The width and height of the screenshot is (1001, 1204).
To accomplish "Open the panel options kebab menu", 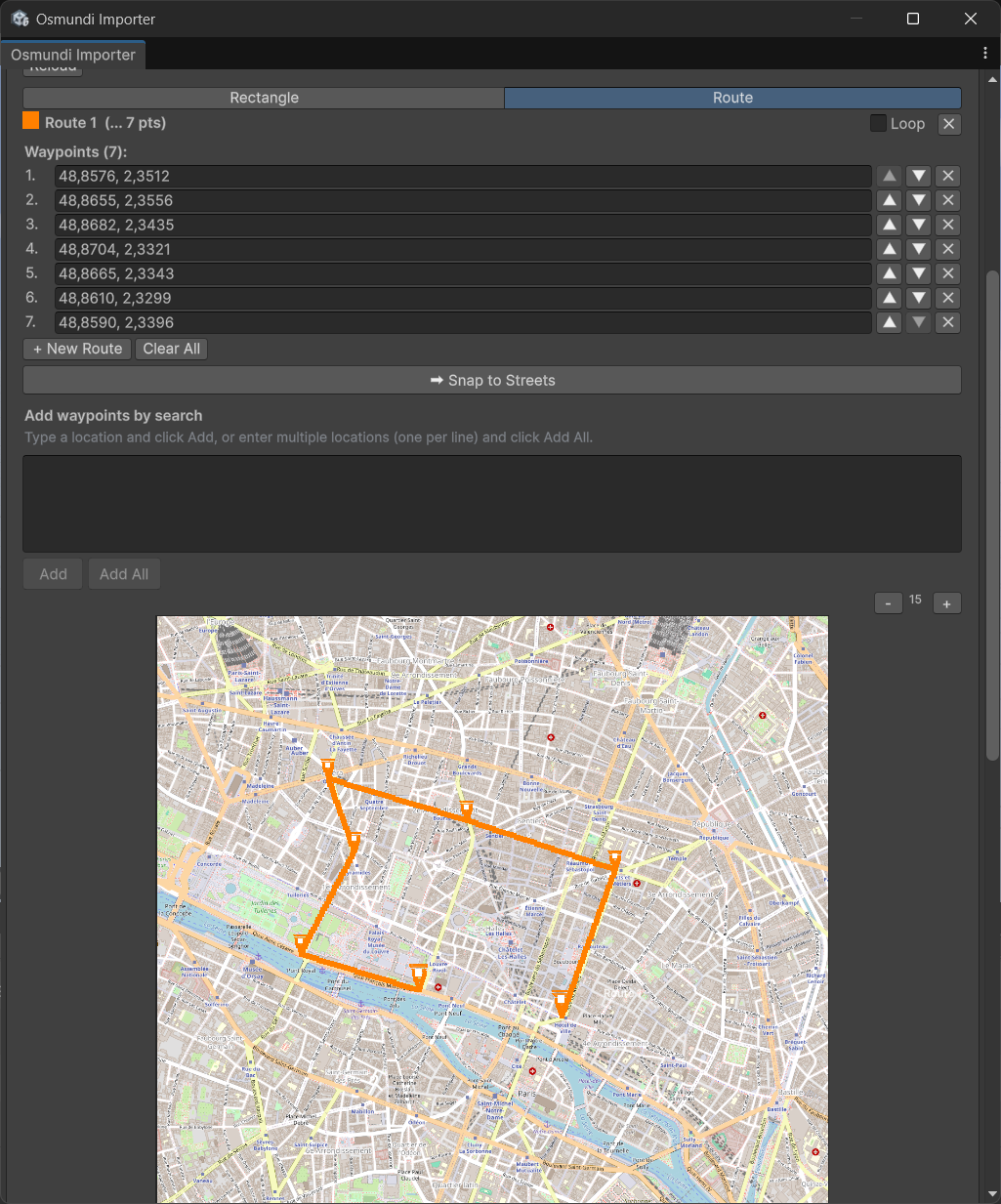I will 985,54.
